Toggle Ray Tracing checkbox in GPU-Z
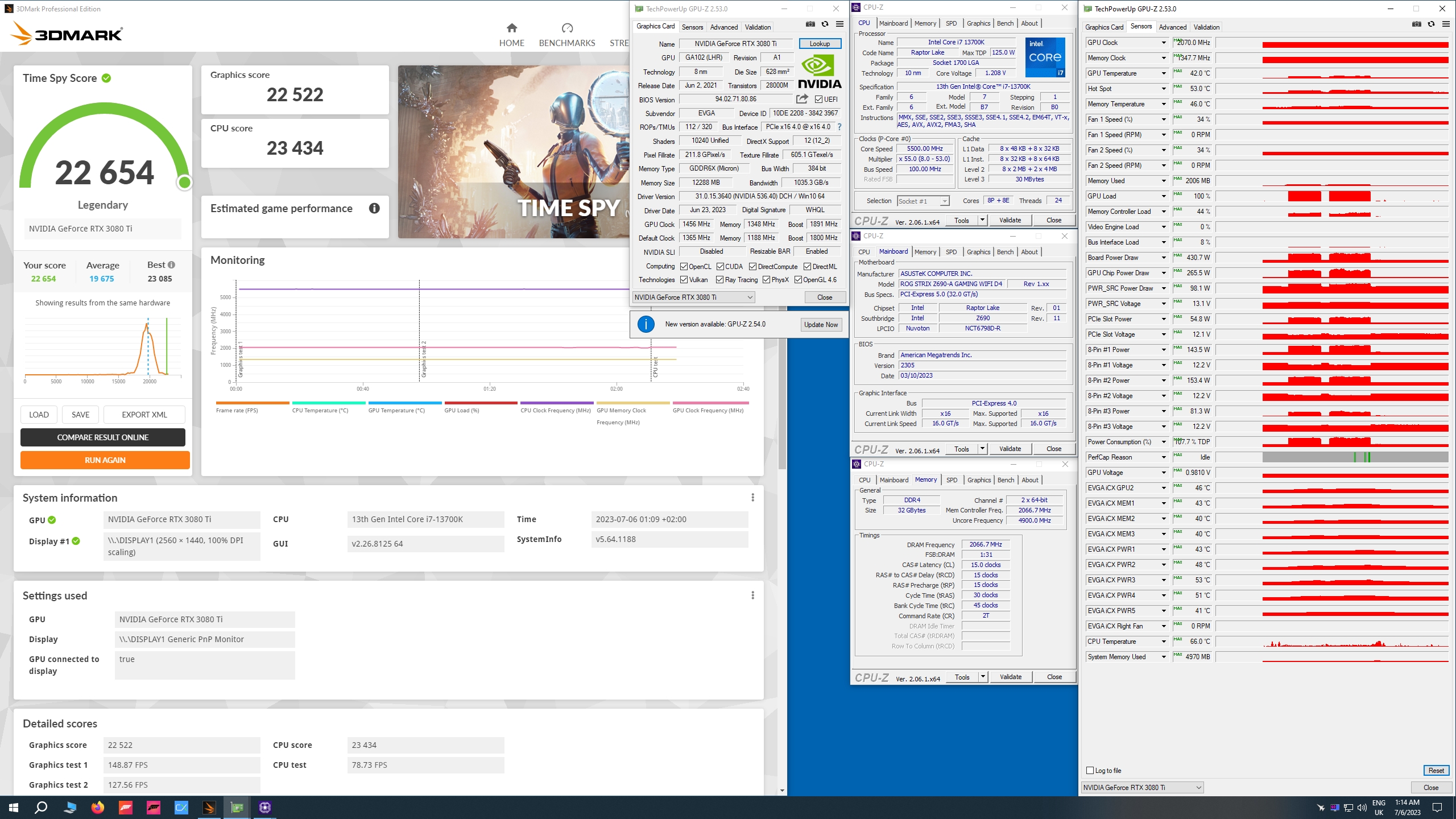The width and height of the screenshot is (1456, 819). [719, 280]
